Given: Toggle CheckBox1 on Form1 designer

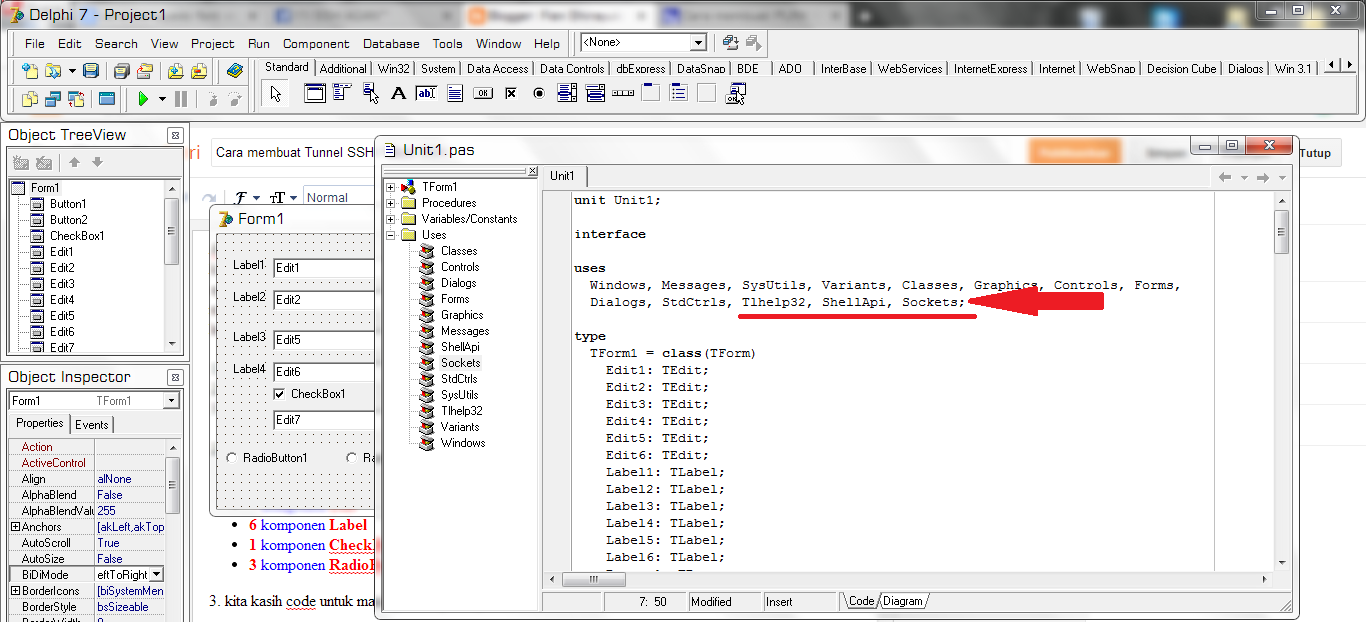Looking at the screenshot, I should (x=280, y=394).
